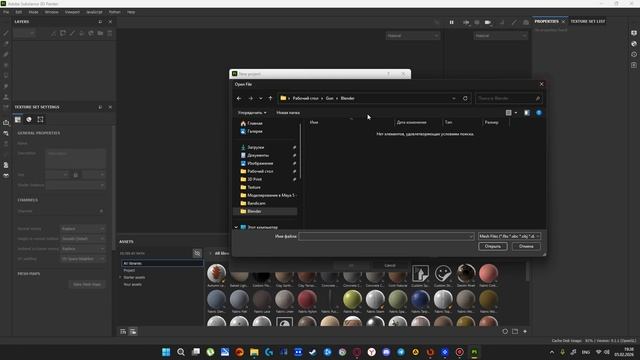Open the Упорядочить menu
640x360 pixels.
point(252,113)
